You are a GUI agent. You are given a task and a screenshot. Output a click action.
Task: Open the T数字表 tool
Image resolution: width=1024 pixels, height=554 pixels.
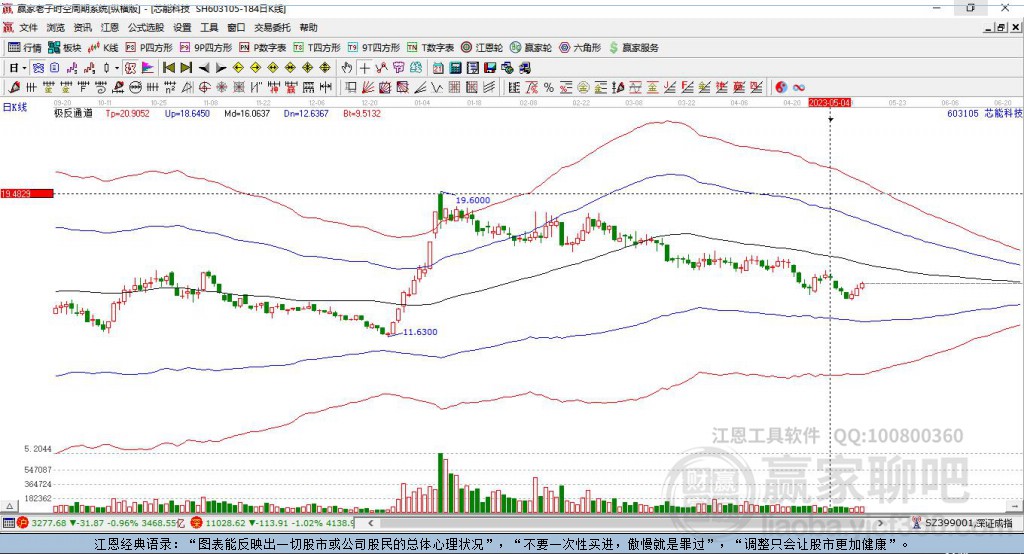430,48
